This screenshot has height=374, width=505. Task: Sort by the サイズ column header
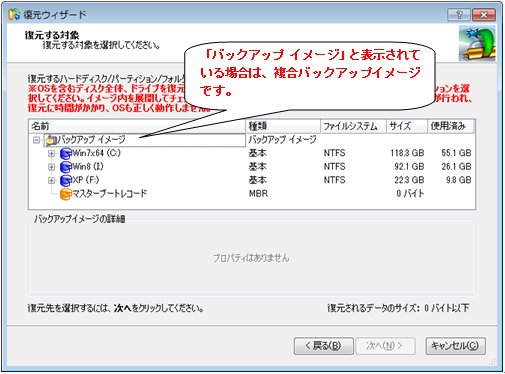click(407, 126)
